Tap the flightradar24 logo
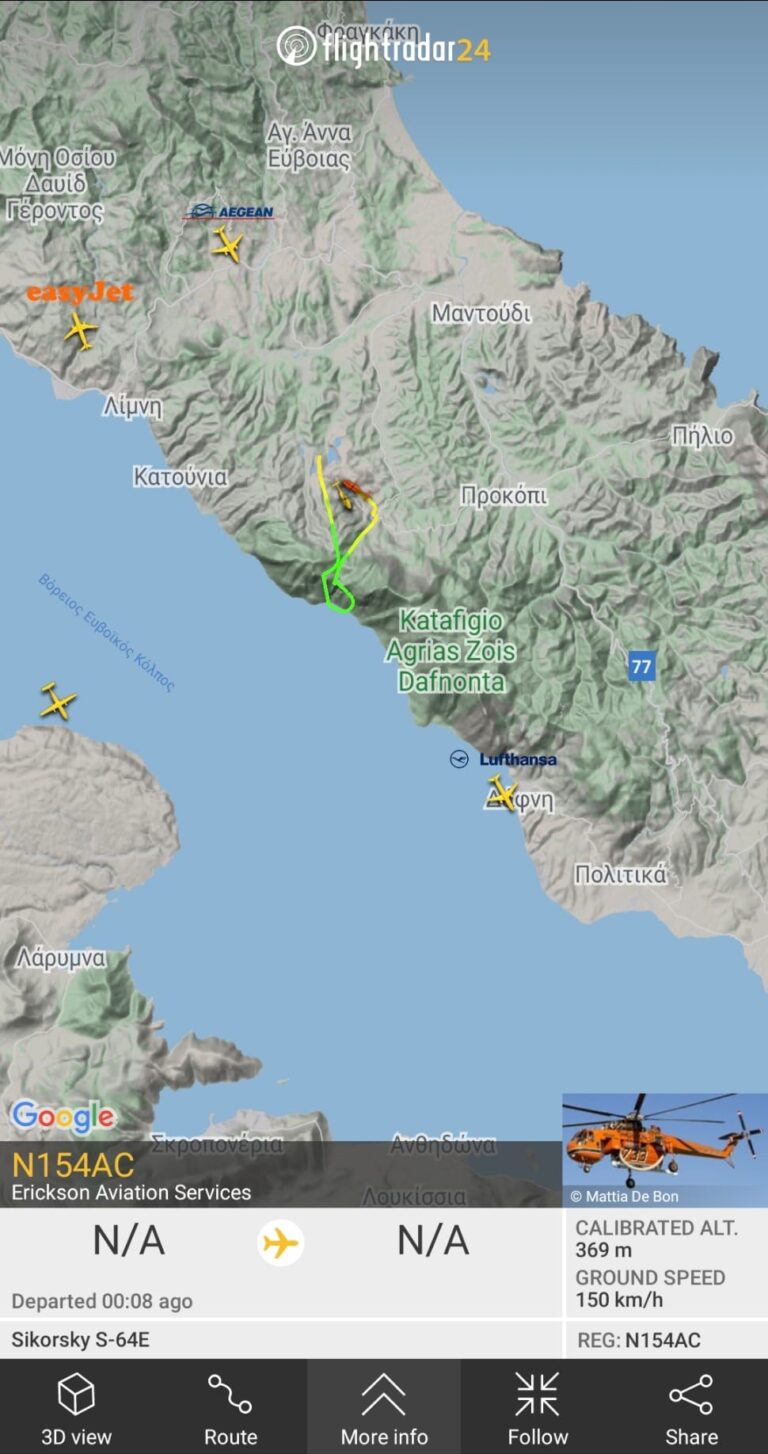 [x=384, y=47]
